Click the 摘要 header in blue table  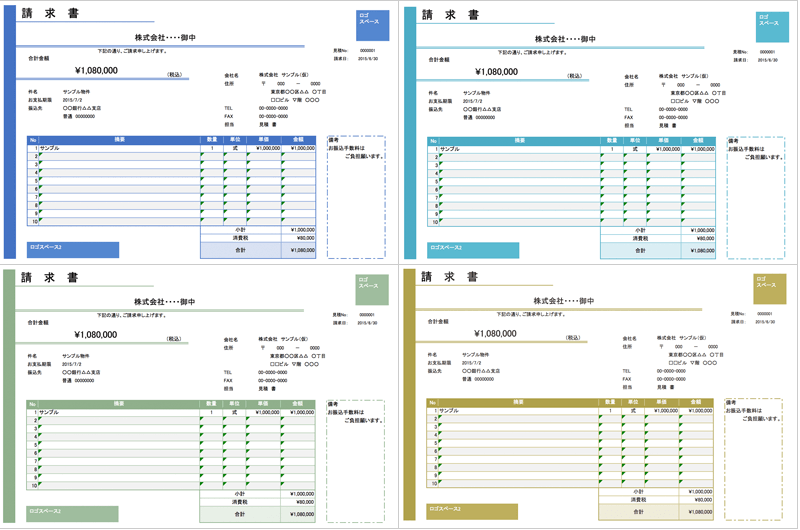pos(119,139)
